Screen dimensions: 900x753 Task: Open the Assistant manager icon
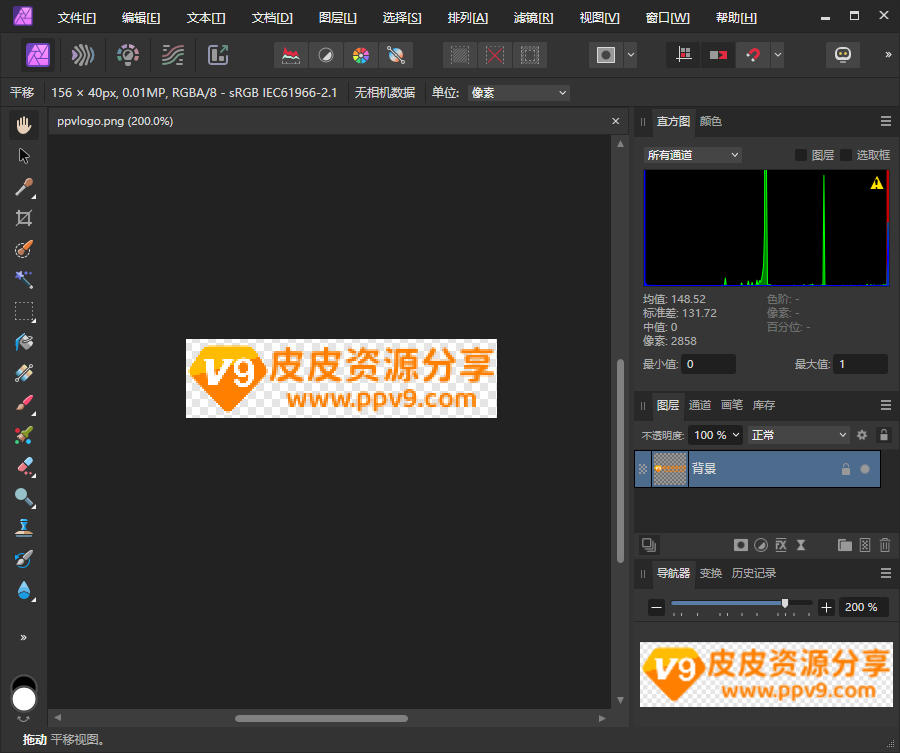[843, 55]
